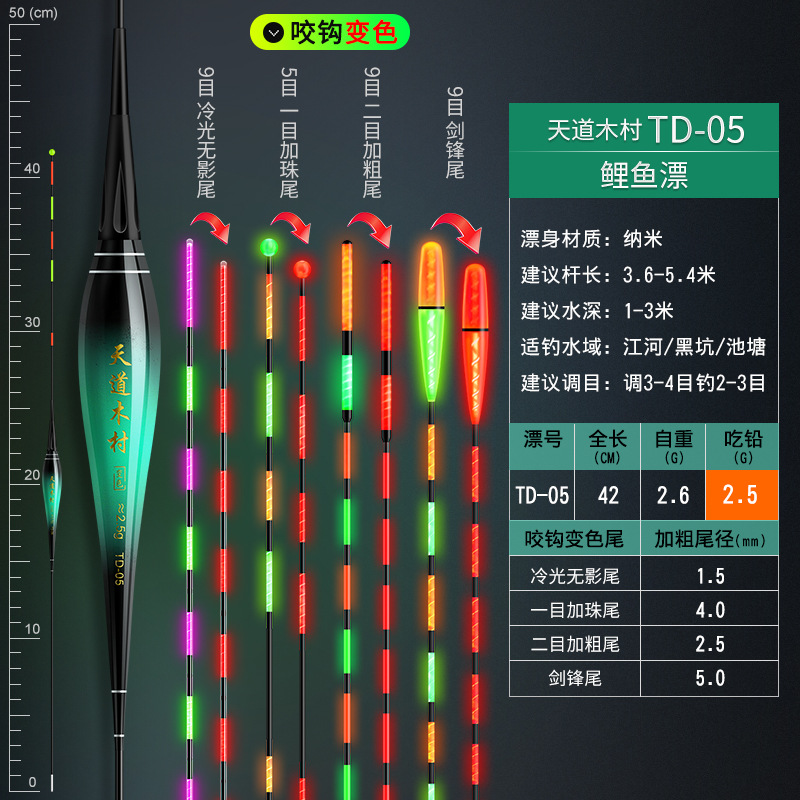Select the 5目一目加珠尾 vertical label
Screen dimensions: 800x800
pyautogui.click(x=289, y=133)
